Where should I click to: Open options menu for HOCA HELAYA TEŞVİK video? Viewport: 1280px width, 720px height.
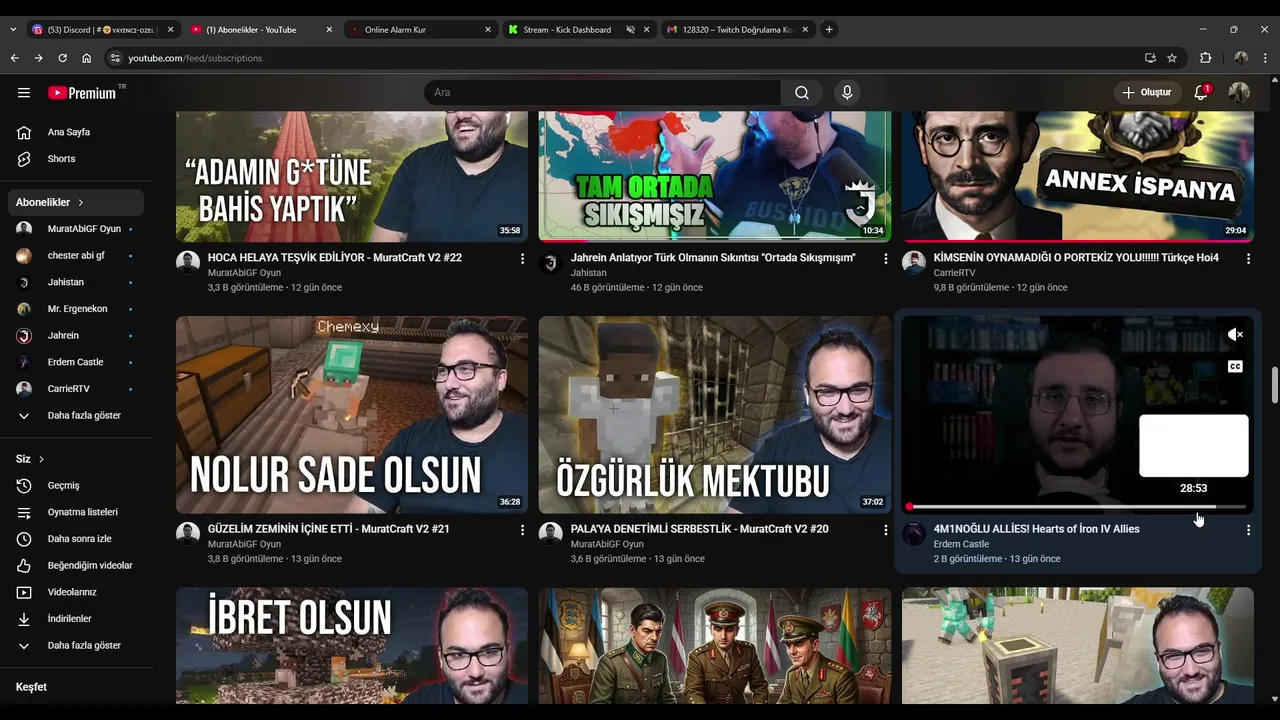pyautogui.click(x=522, y=259)
